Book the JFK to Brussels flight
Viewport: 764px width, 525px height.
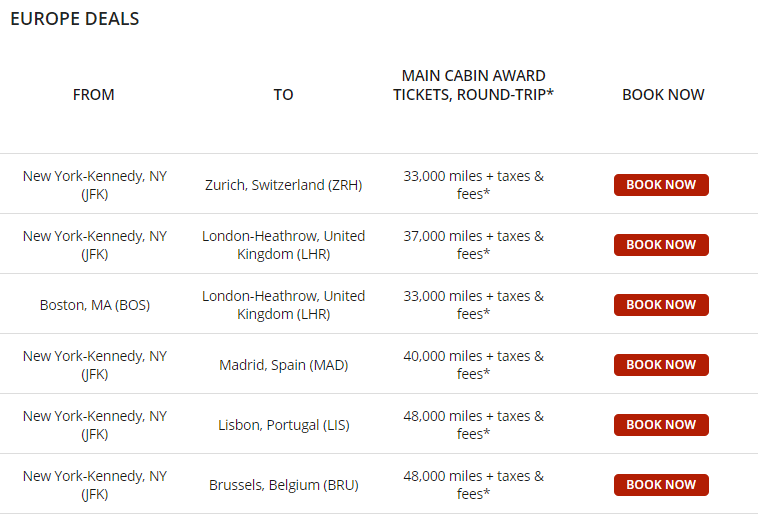pyautogui.click(x=661, y=485)
